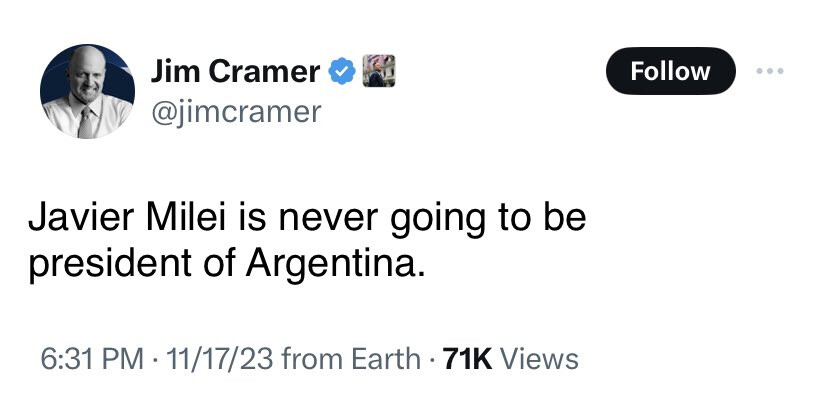The width and height of the screenshot is (828, 403).
Task: Click the Views label
Action: [539, 359]
